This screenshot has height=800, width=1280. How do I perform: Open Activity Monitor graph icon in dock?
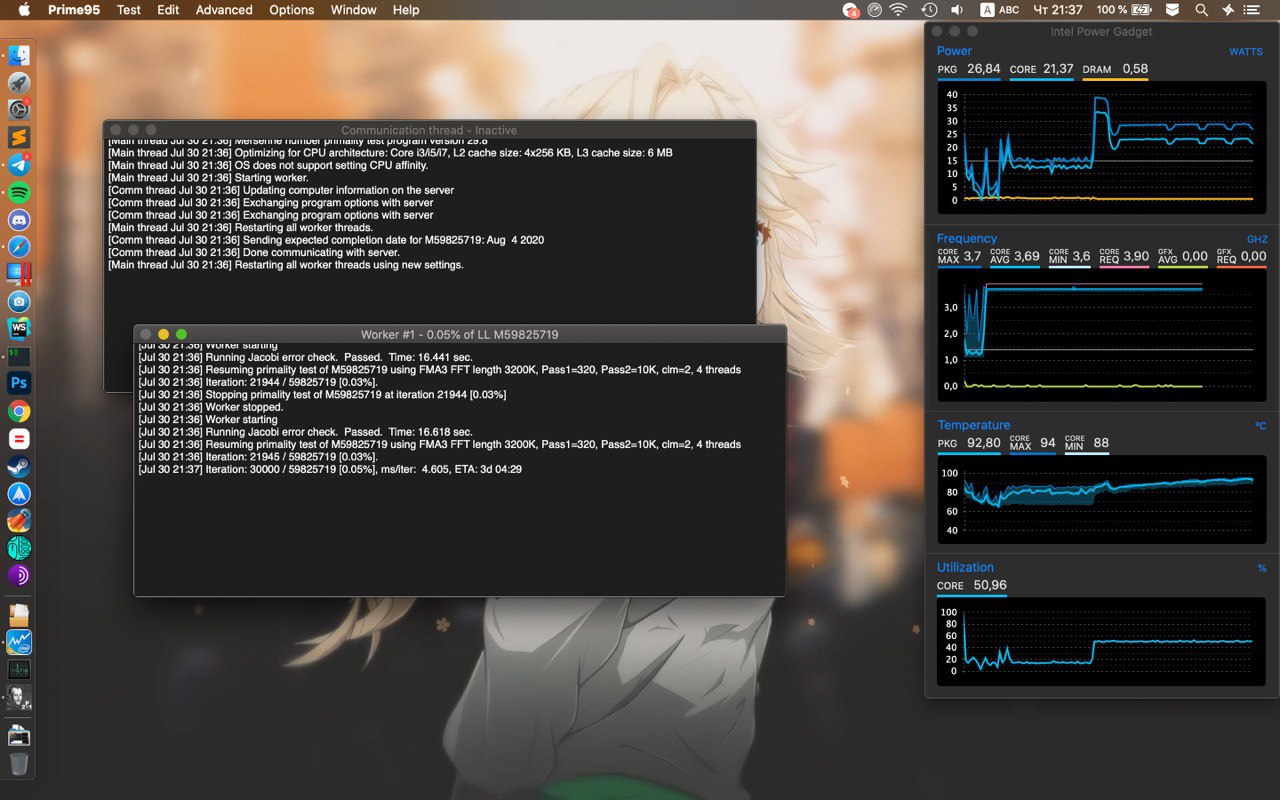click(19, 669)
